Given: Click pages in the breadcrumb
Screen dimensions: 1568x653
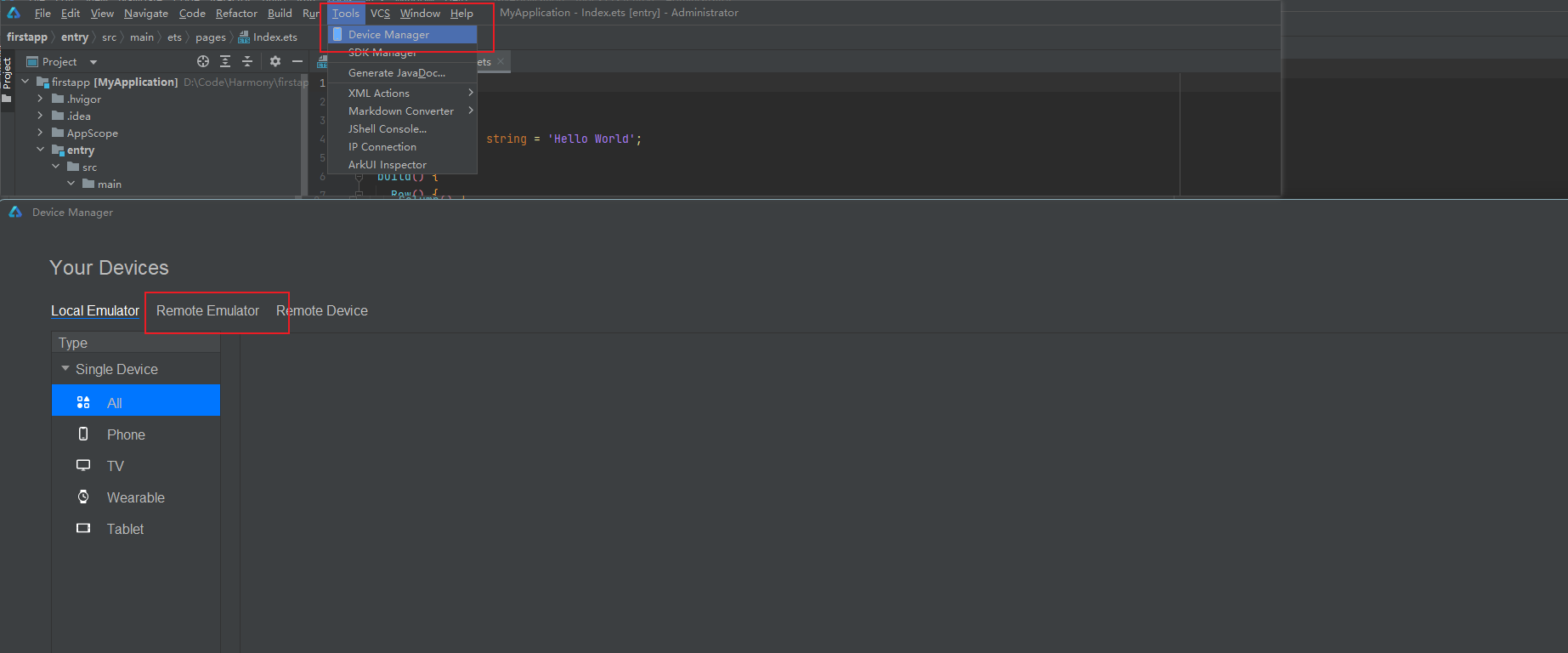Looking at the screenshot, I should point(211,37).
